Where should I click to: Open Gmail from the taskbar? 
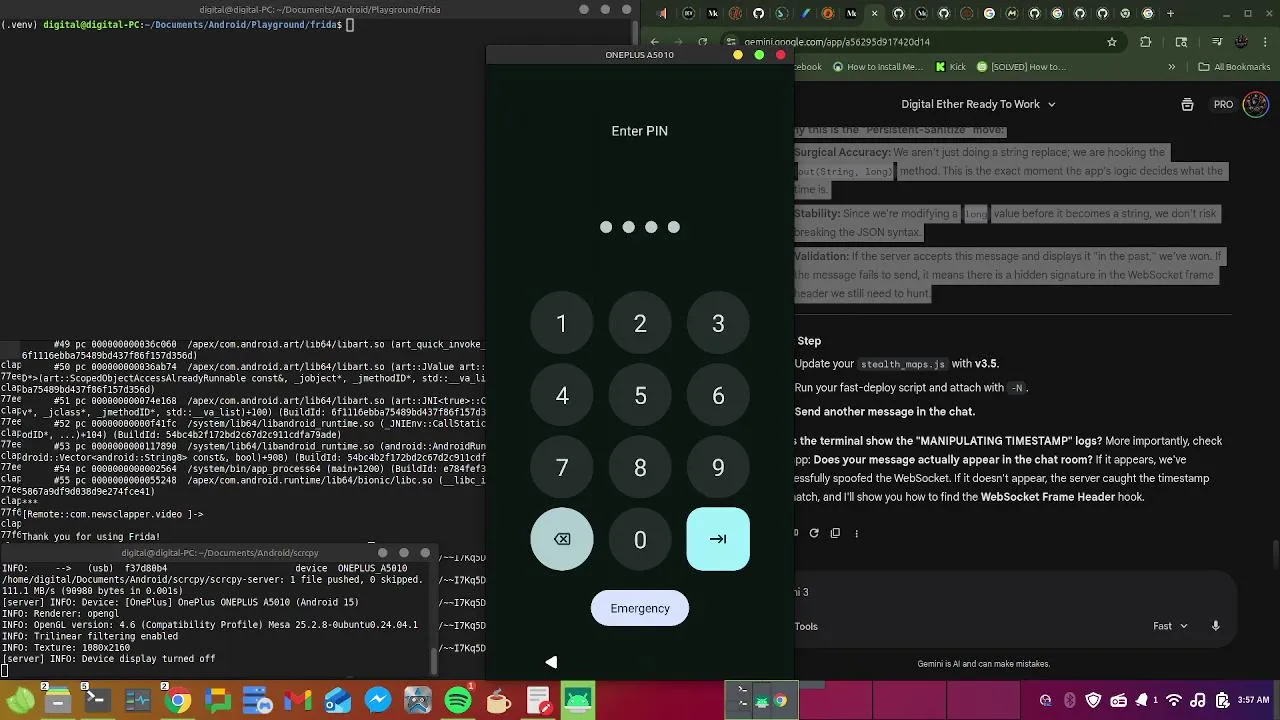(x=298, y=701)
